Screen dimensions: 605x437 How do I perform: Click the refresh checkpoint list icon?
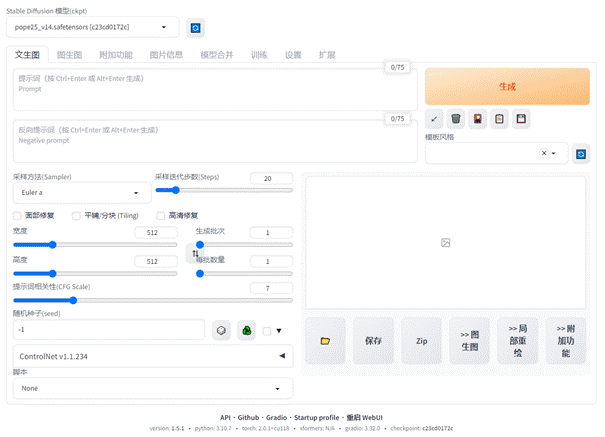pyautogui.click(x=195, y=27)
